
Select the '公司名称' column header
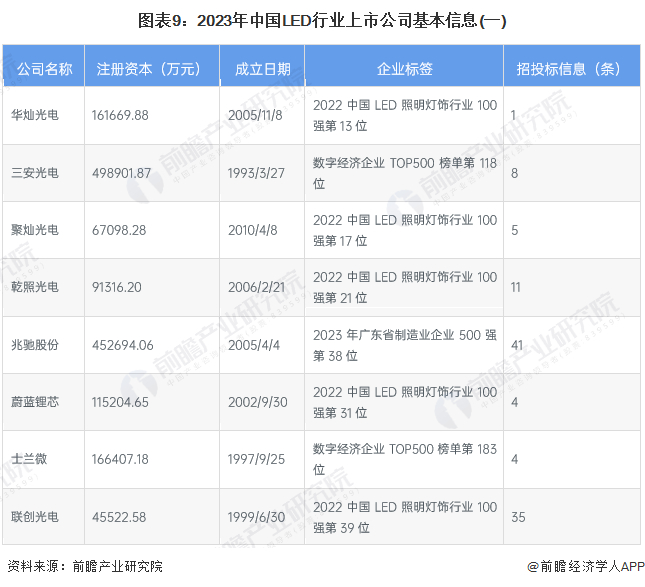tap(44, 69)
